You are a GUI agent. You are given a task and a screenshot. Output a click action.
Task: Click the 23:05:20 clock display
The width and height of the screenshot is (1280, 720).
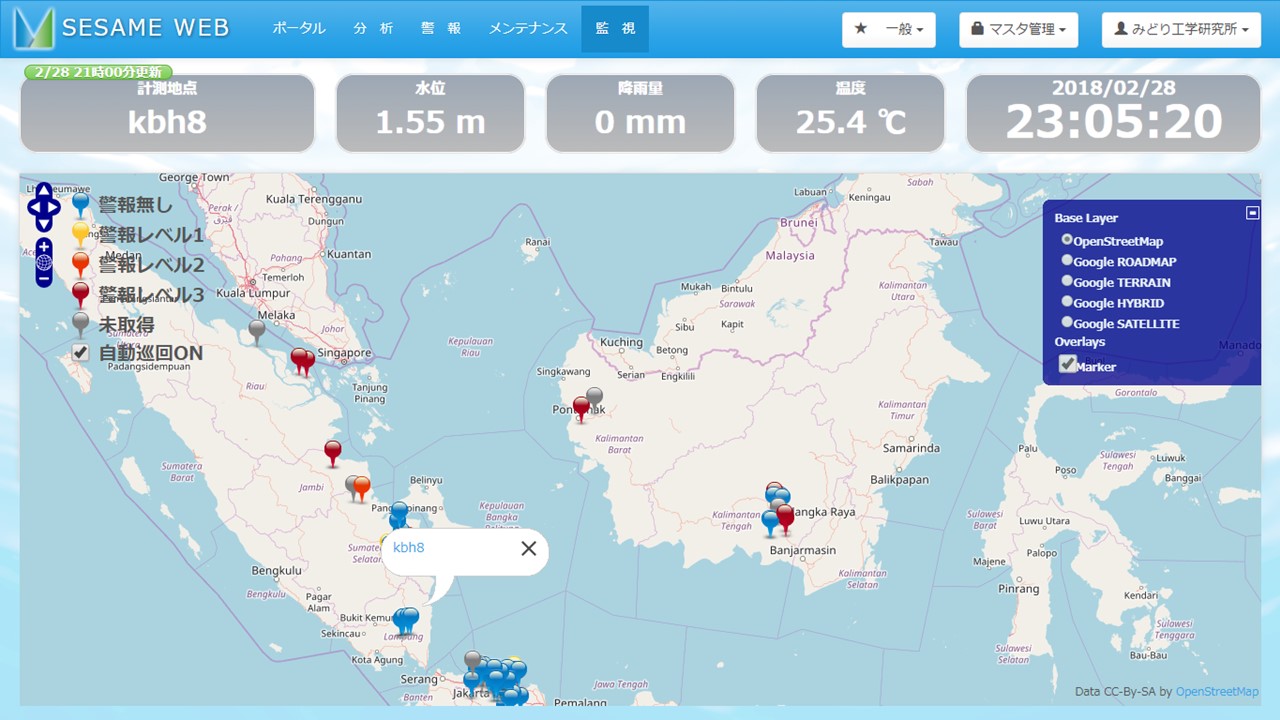[1114, 121]
